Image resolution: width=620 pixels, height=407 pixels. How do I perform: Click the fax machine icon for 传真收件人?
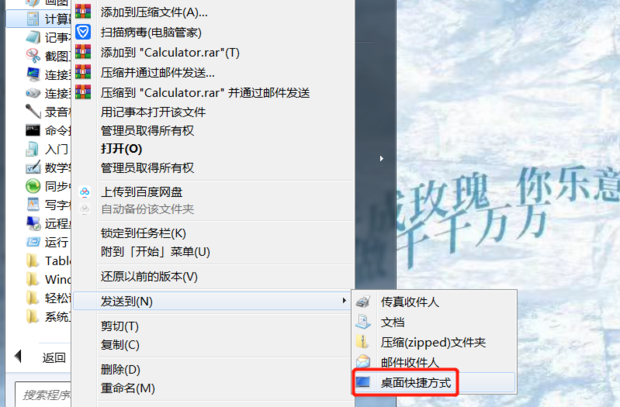pyautogui.click(x=363, y=302)
